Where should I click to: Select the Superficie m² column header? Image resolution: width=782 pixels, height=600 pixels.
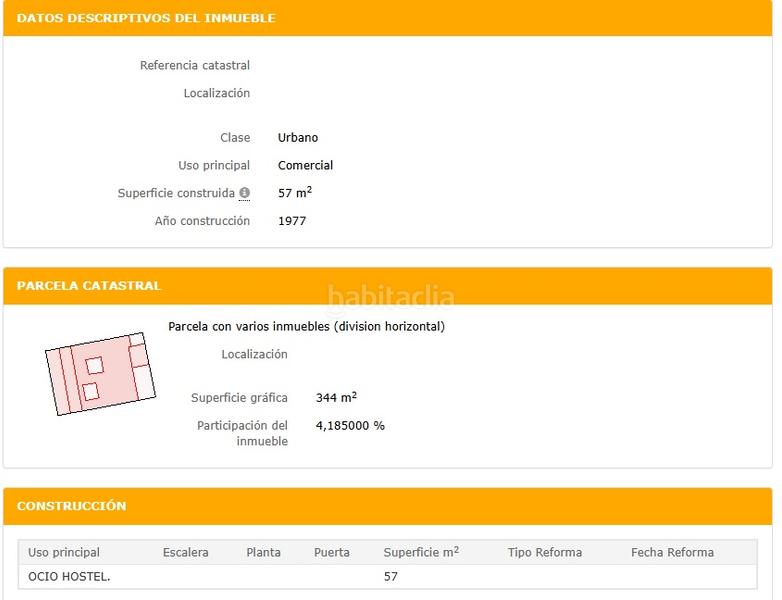pyautogui.click(x=421, y=552)
